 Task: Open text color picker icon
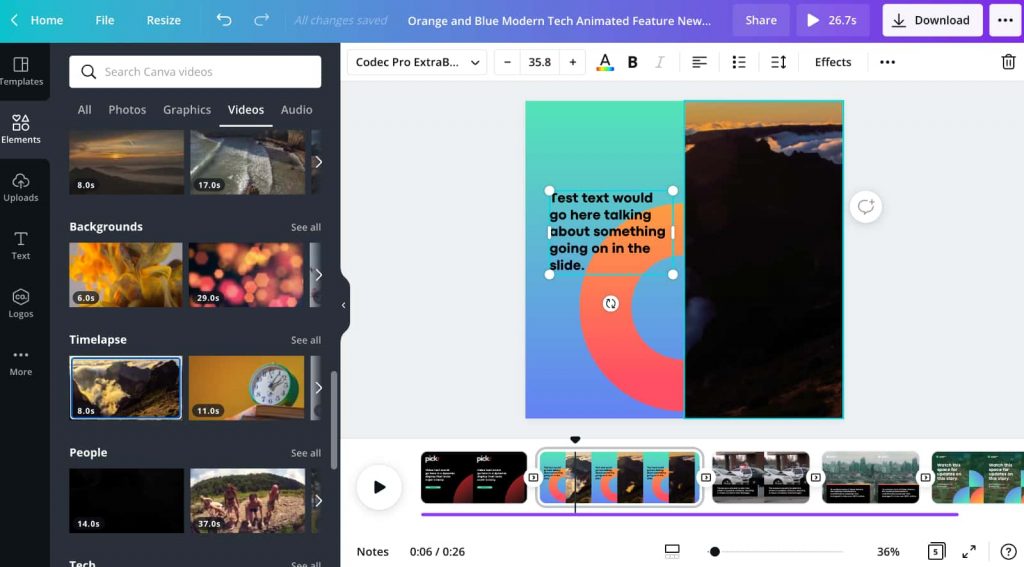pos(605,62)
